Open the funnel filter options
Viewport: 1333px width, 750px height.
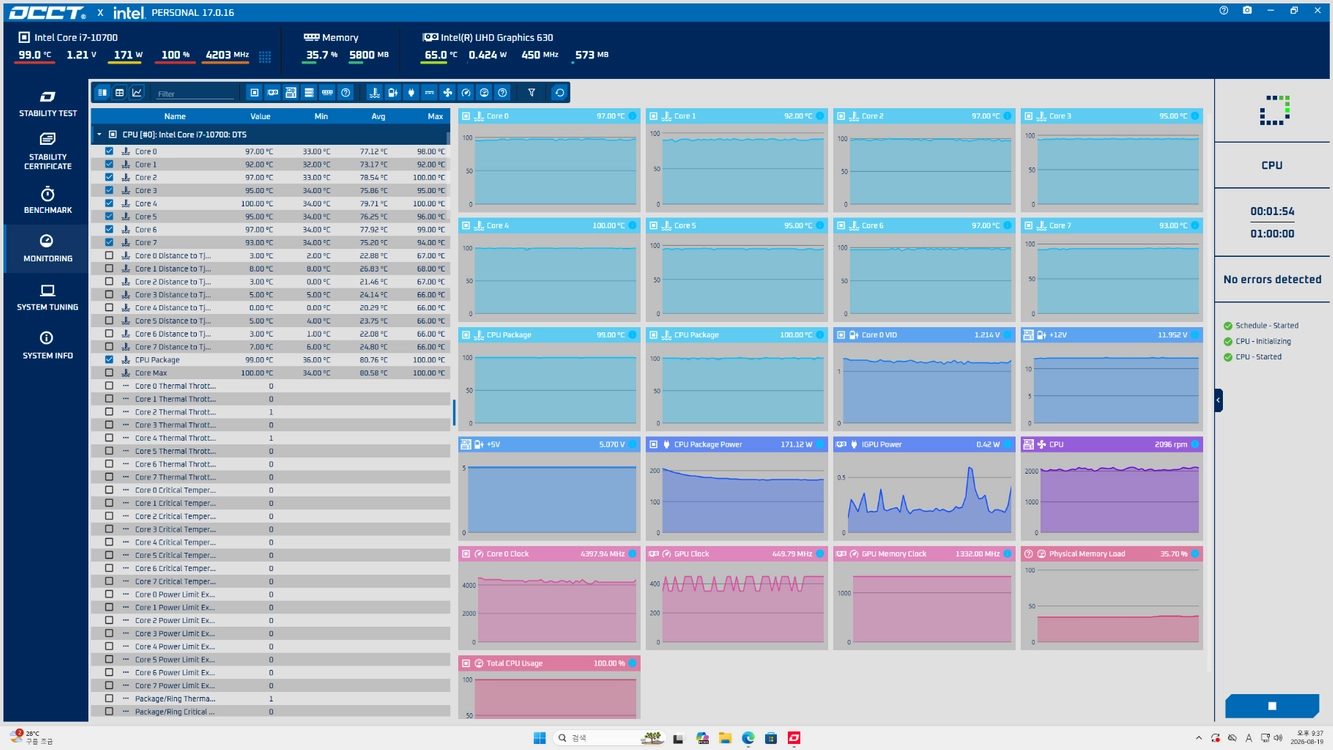[x=531, y=93]
